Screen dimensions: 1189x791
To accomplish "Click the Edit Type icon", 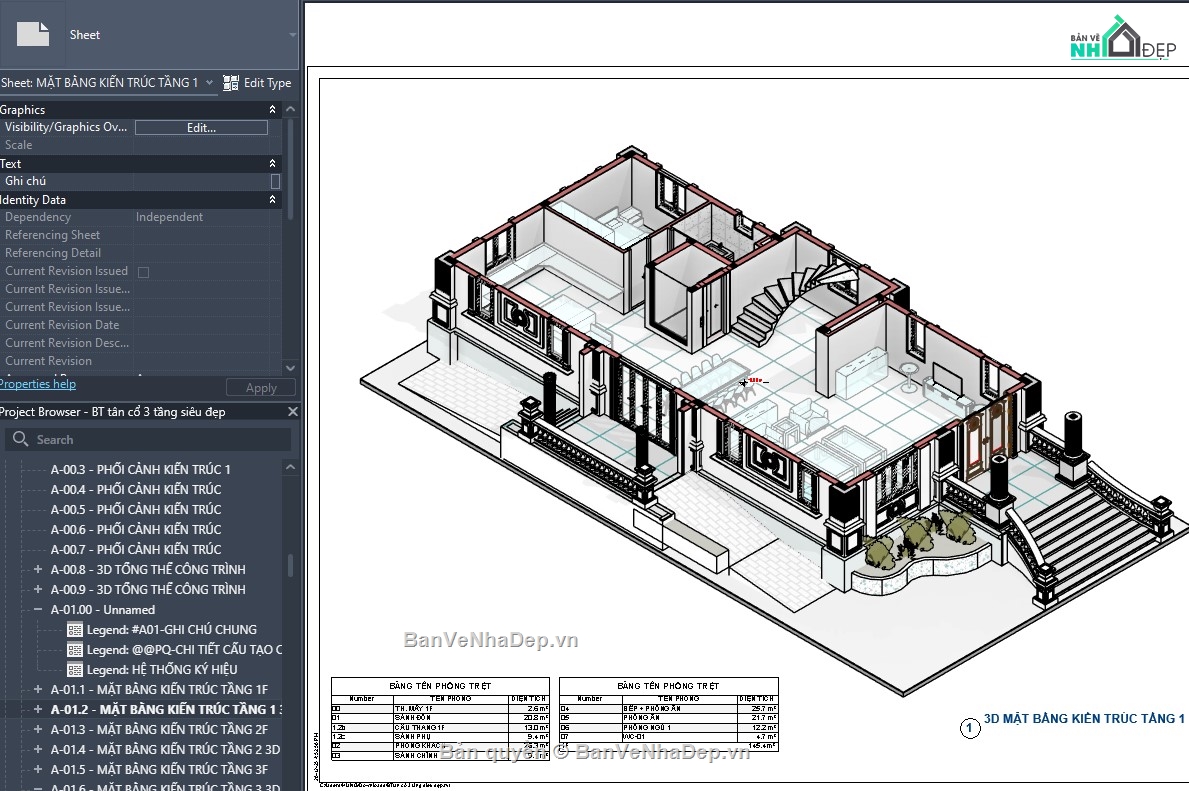I will (x=231, y=83).
